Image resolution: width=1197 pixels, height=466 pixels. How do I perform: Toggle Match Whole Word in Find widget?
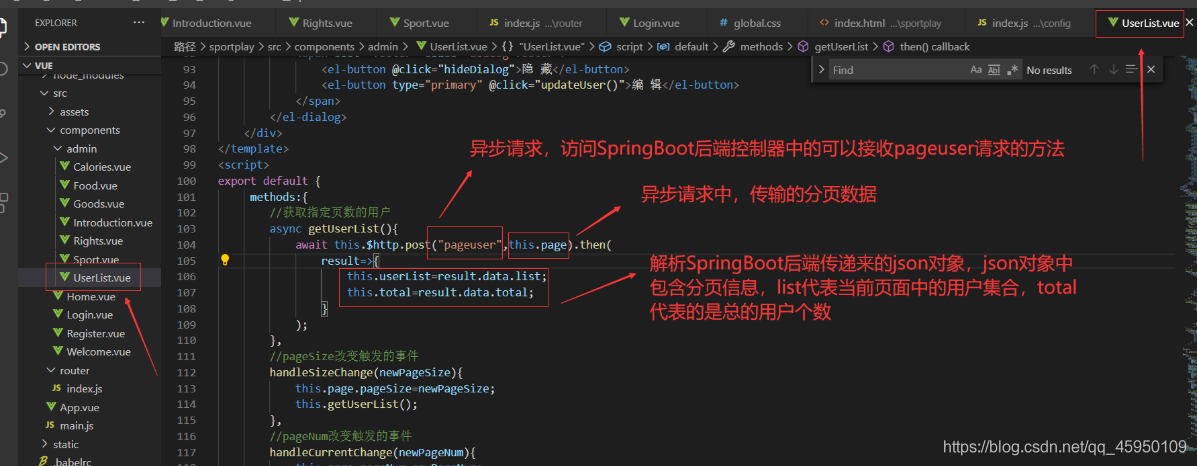pyautogui.click(x=994, y=70)
